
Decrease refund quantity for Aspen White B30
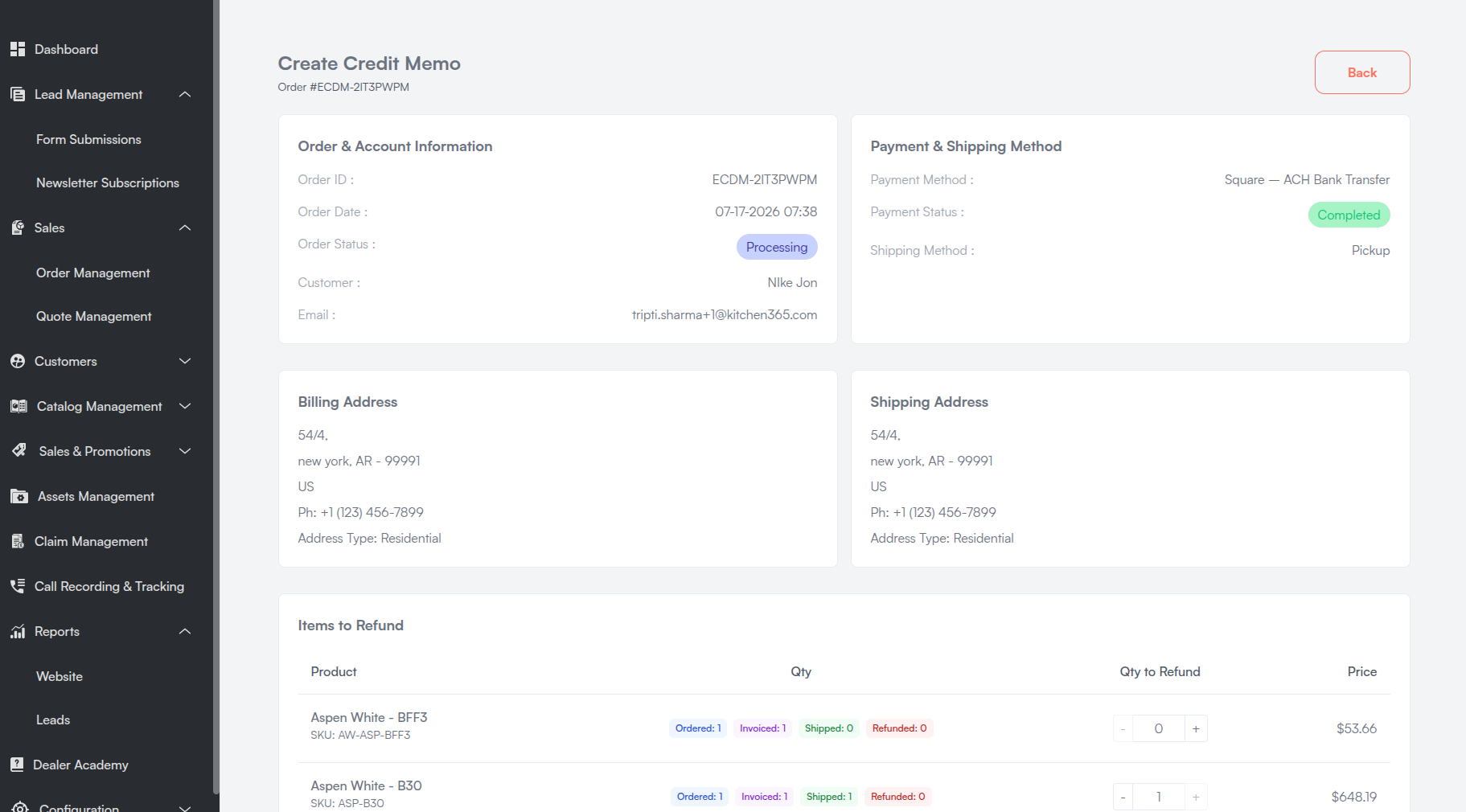tap(1123, 797)
